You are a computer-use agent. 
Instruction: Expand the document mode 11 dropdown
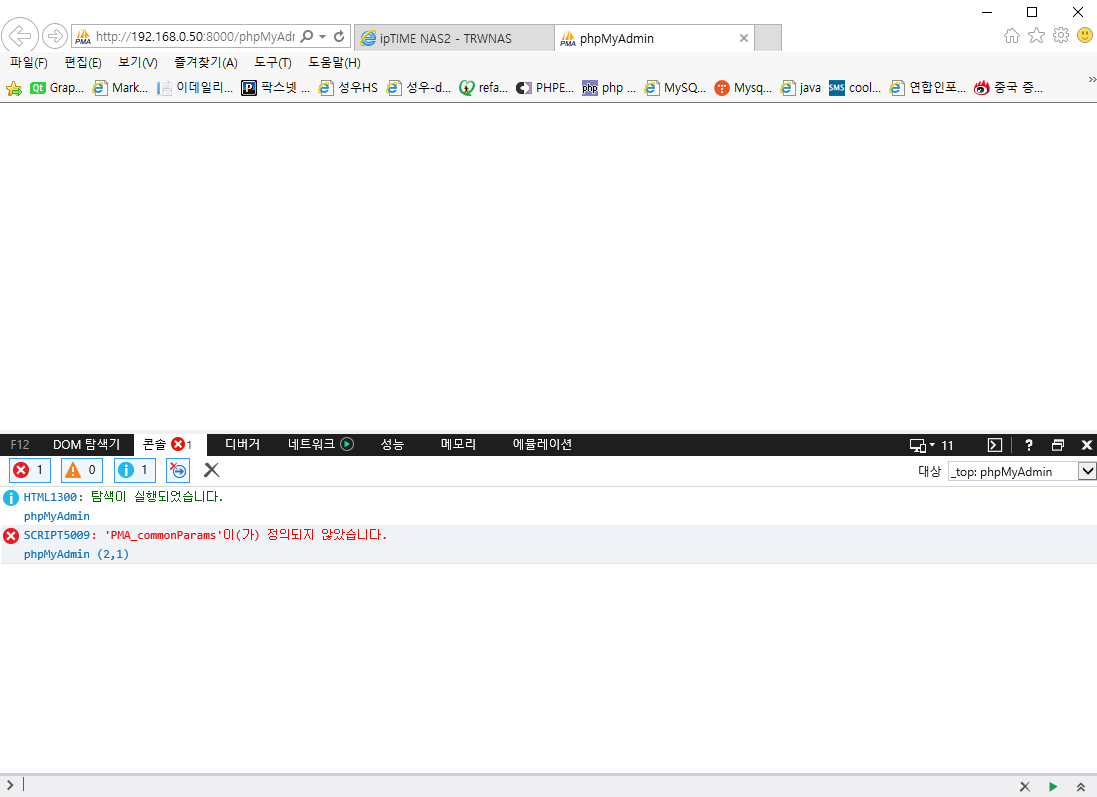[x=931, y=445]
